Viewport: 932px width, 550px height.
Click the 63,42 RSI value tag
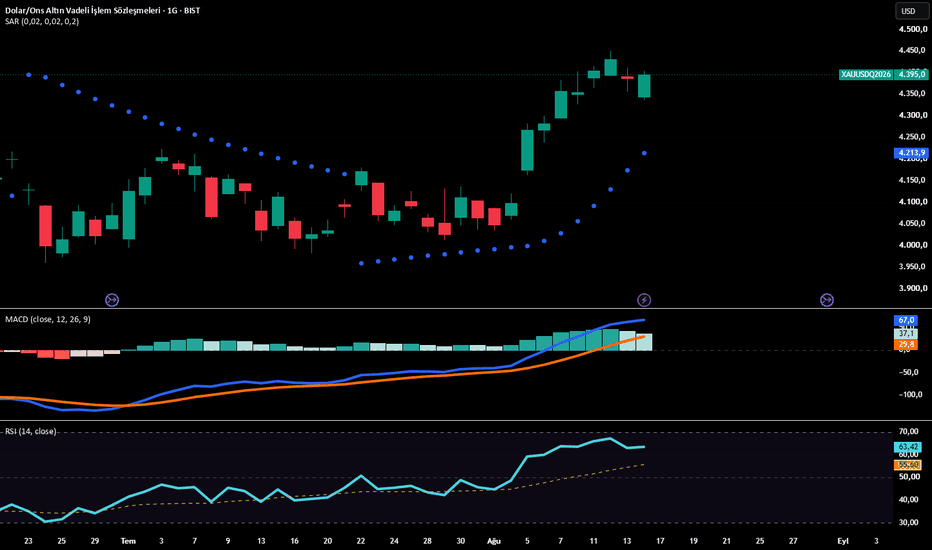(x=908, y=447)
